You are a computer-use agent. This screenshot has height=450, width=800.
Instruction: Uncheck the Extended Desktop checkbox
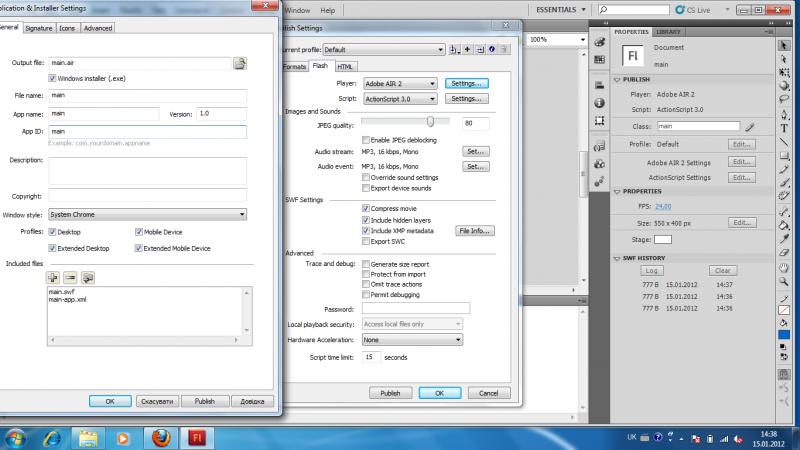pyautogui.click(x=52, y=248)
